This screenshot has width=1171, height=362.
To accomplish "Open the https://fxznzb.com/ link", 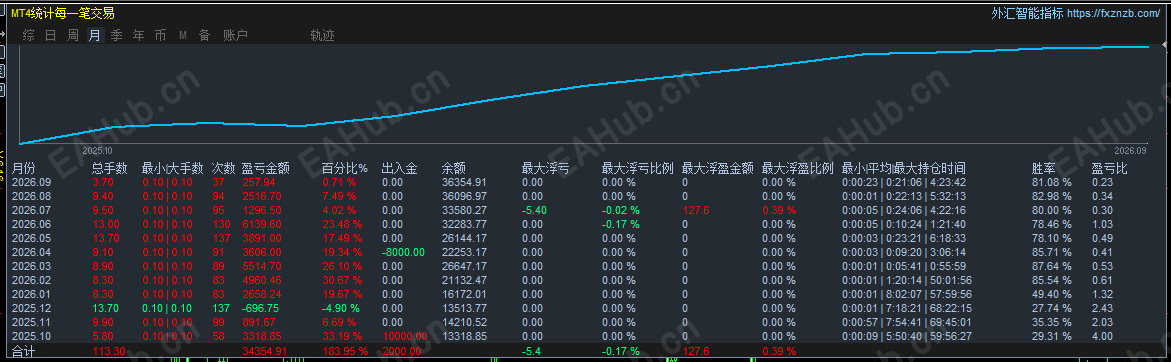I will [x=1113, y=13].
